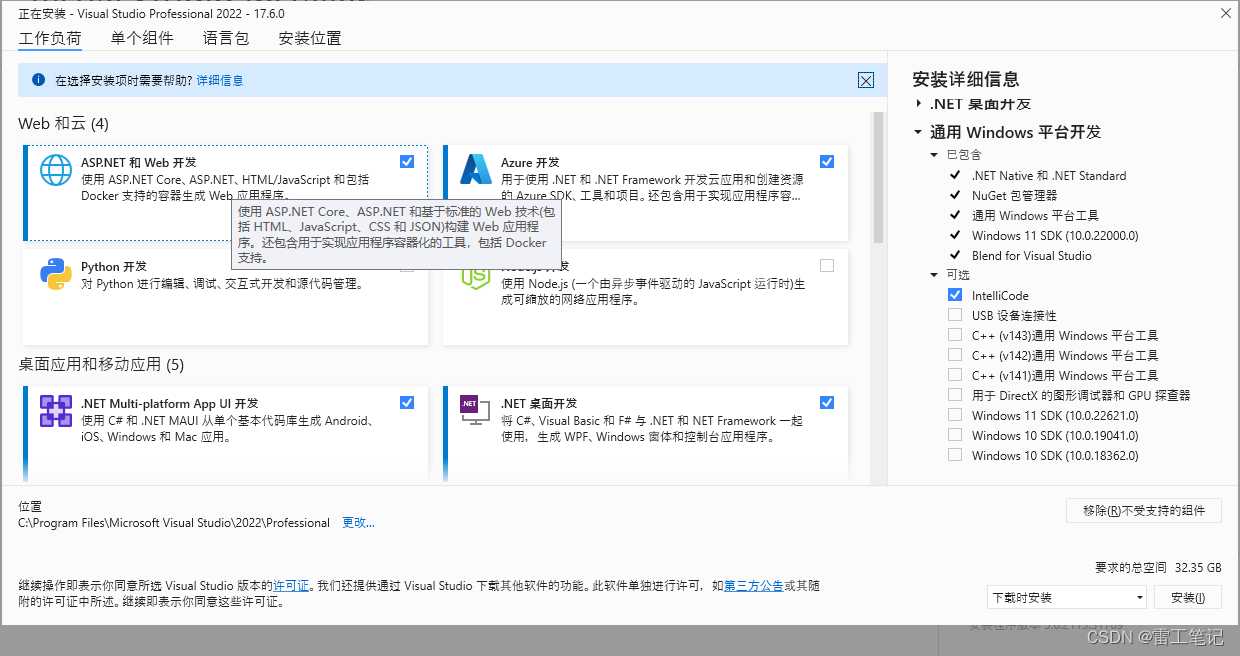Click the workloads list vertical scrollbar

click(x=878, y=178)
